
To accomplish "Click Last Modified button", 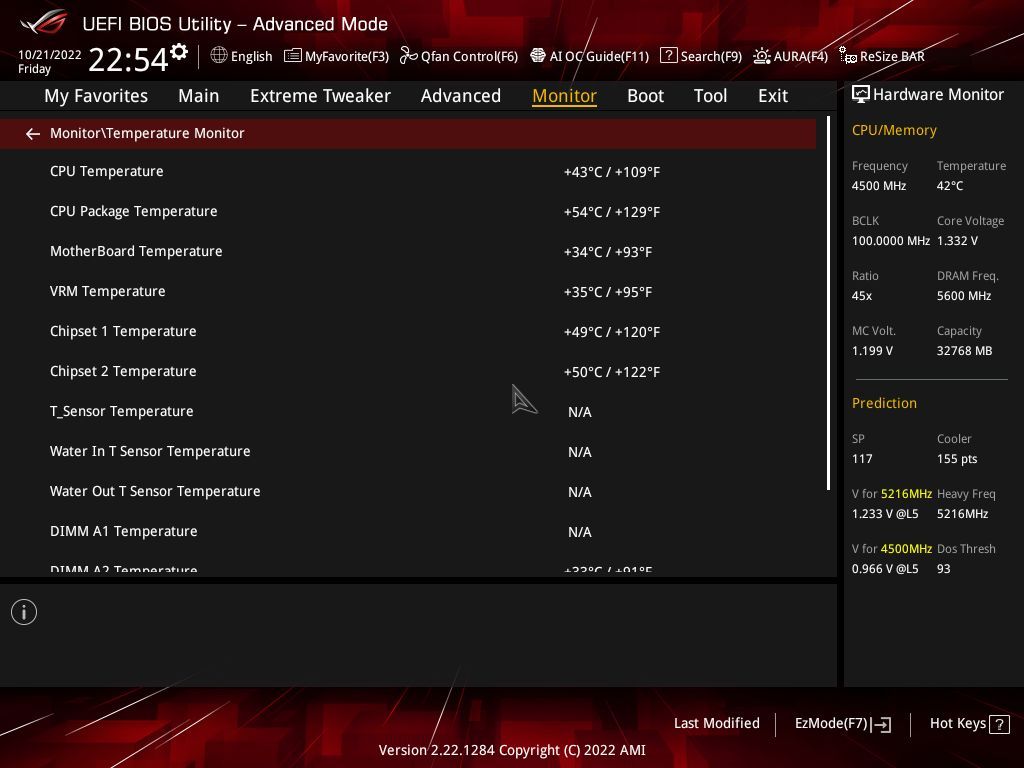I will (716, 724).
